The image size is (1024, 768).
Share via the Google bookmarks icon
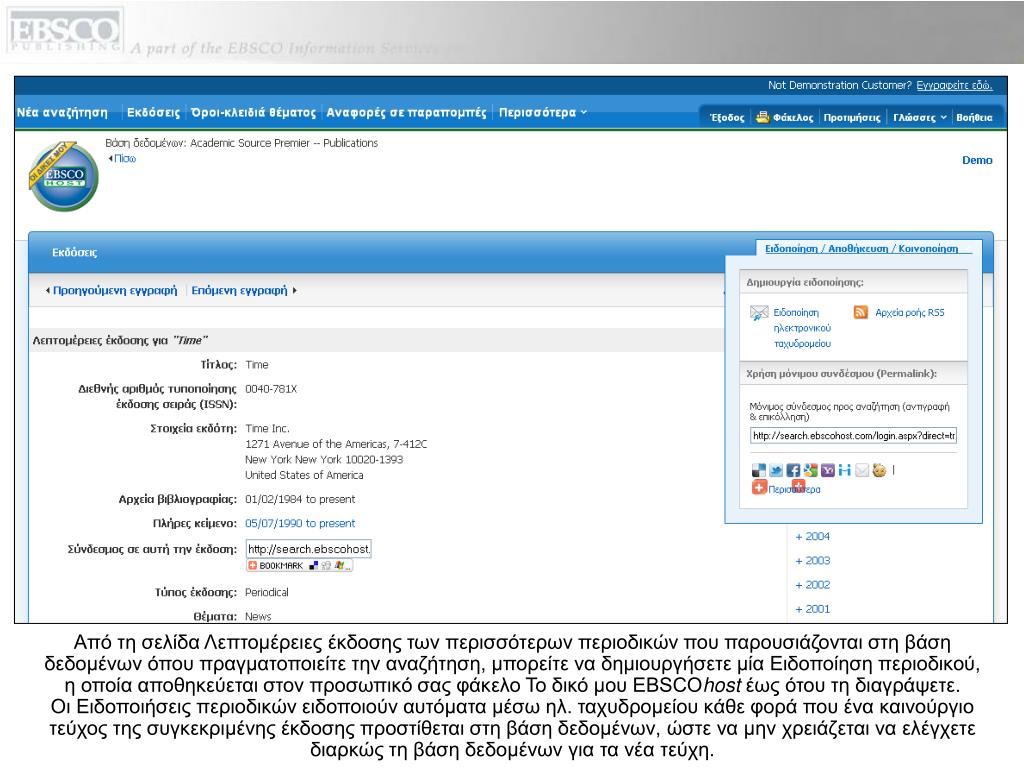810,470
